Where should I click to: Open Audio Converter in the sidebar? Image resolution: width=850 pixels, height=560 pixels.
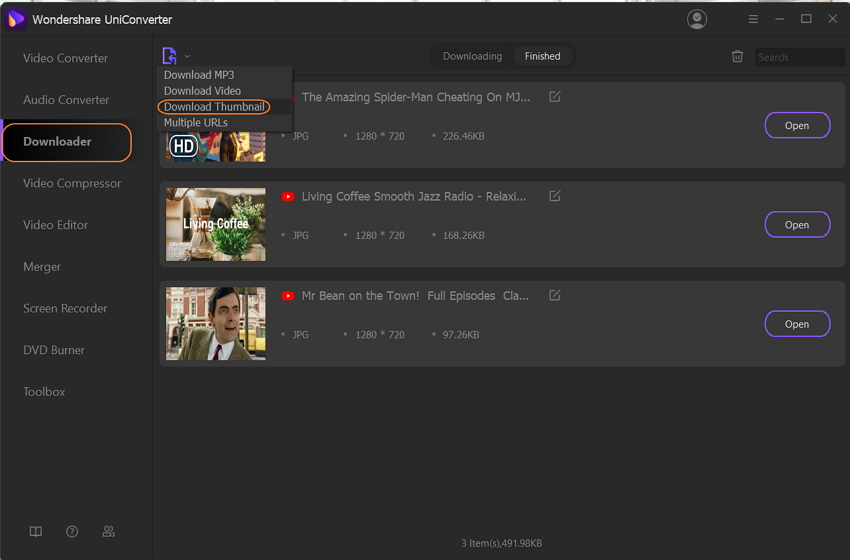coord(66,100)
